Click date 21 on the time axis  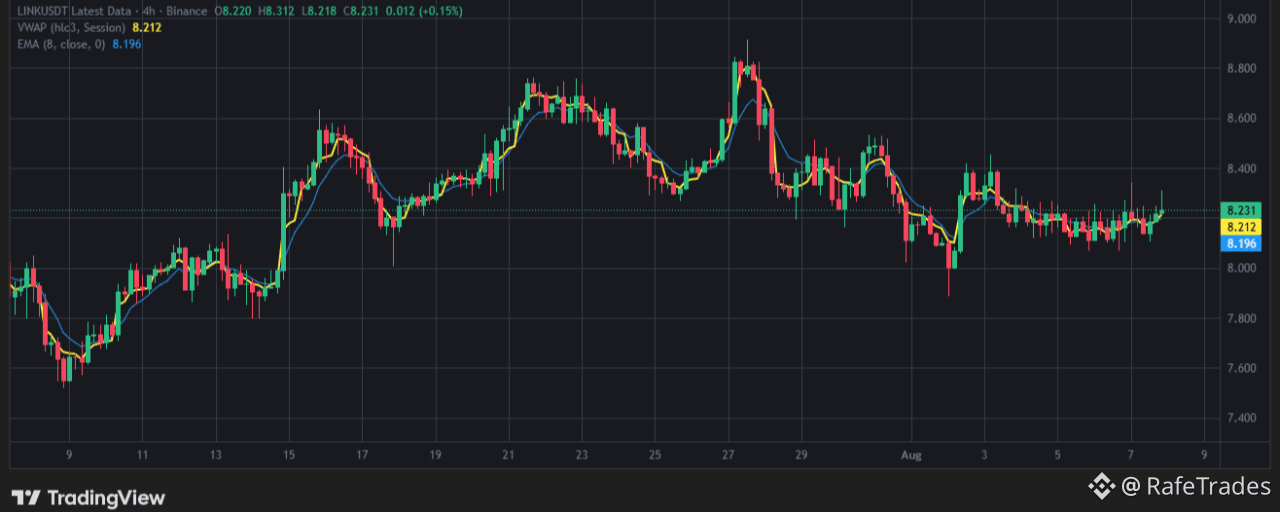coord(508,455)
